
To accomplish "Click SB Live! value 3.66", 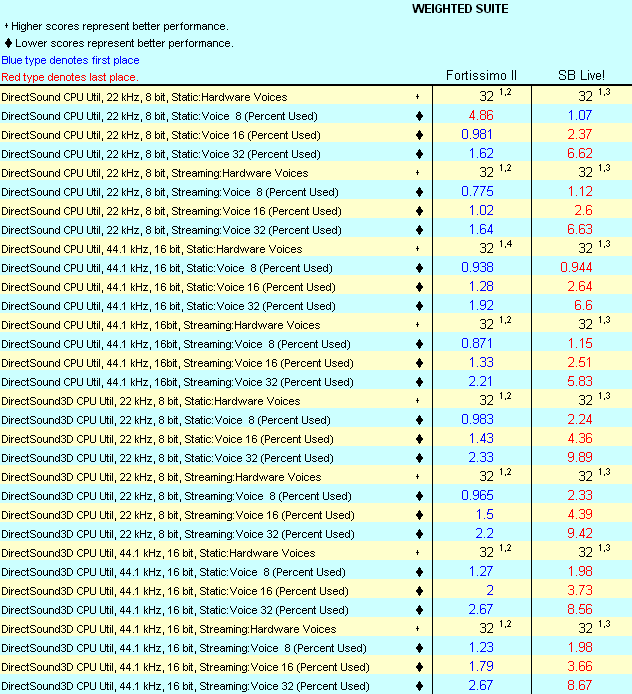I will 580,667.
